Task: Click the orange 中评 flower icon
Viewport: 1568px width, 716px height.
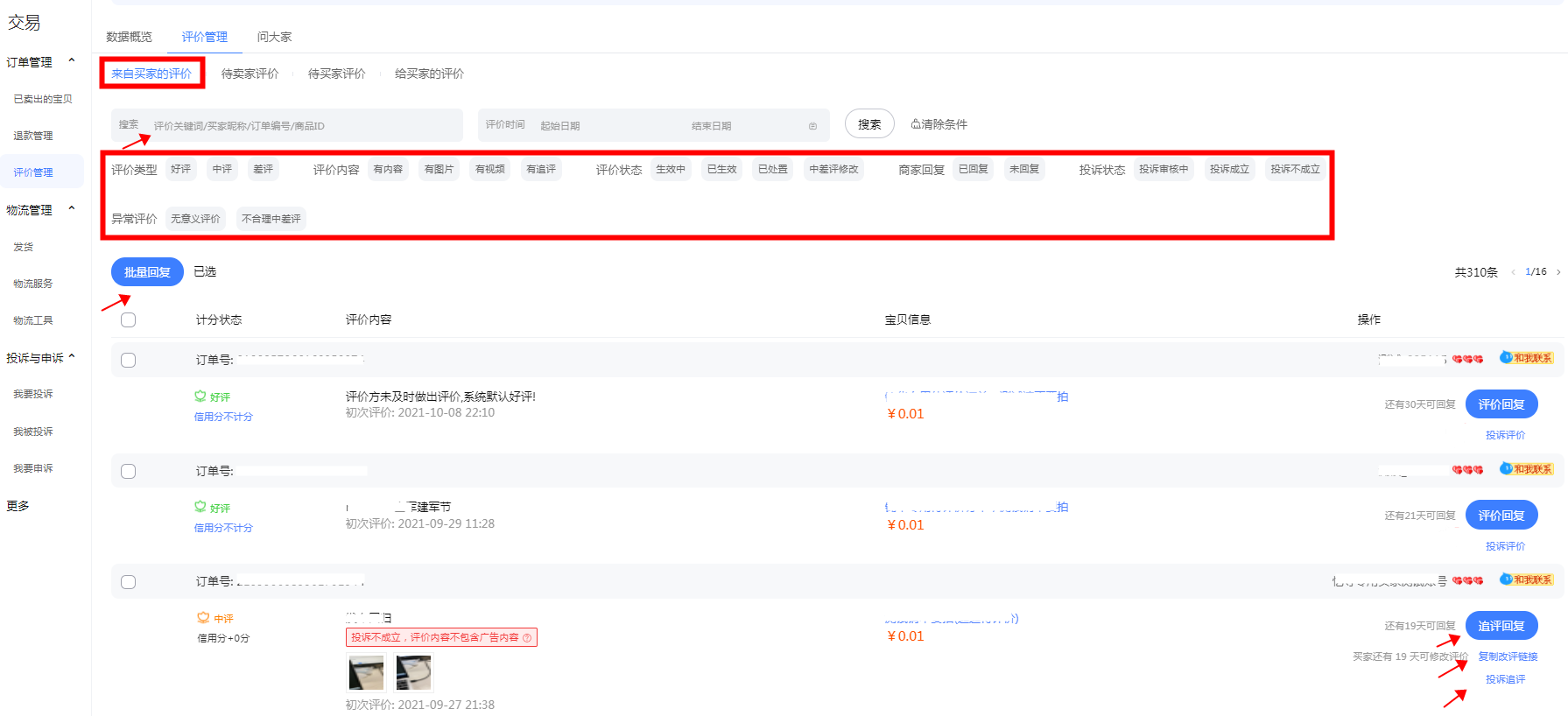Action: click(203, 618)
